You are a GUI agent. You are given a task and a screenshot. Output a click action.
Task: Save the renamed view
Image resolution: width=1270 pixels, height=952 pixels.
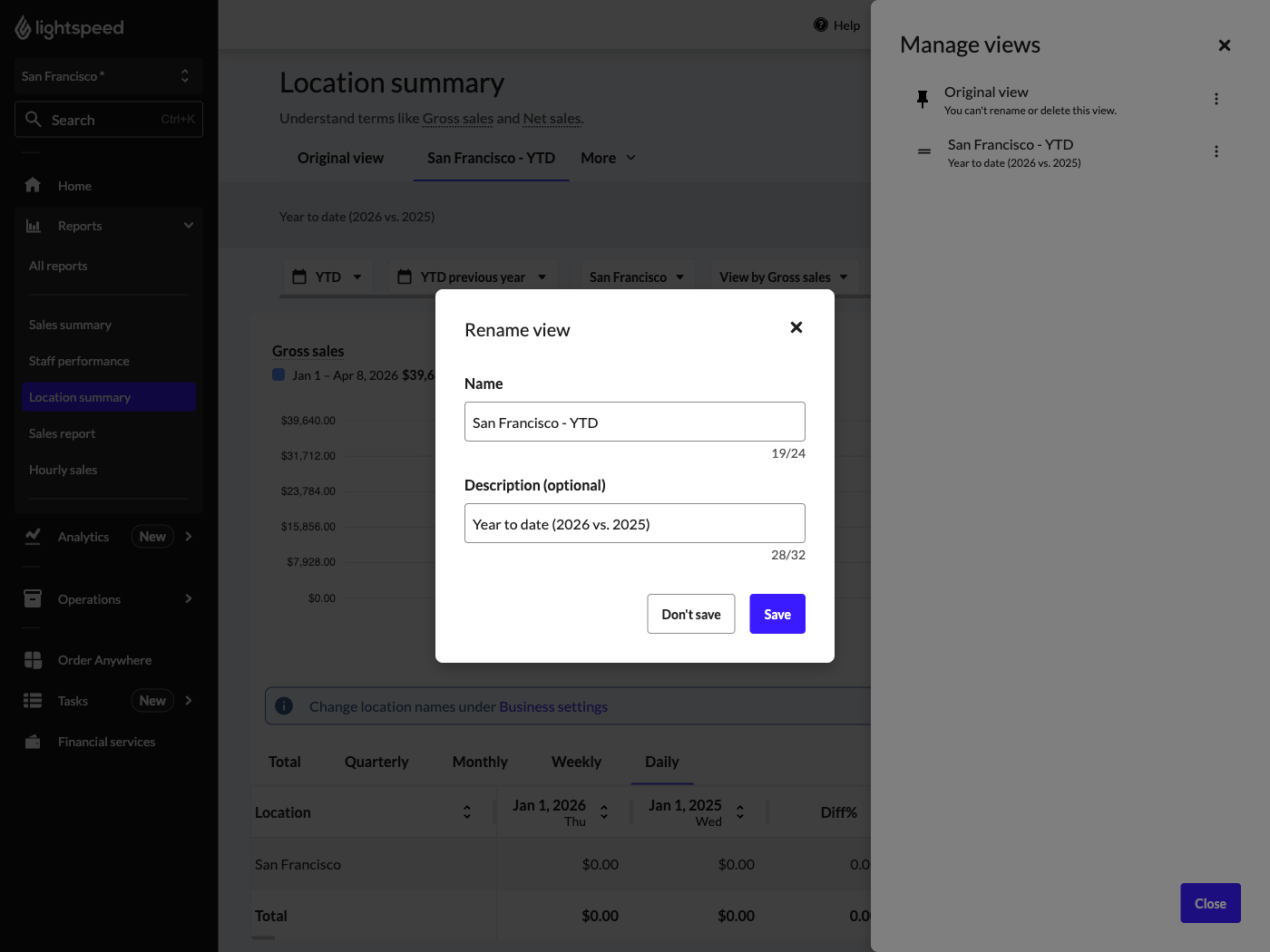pyautogui.click(x=777, y=614)
